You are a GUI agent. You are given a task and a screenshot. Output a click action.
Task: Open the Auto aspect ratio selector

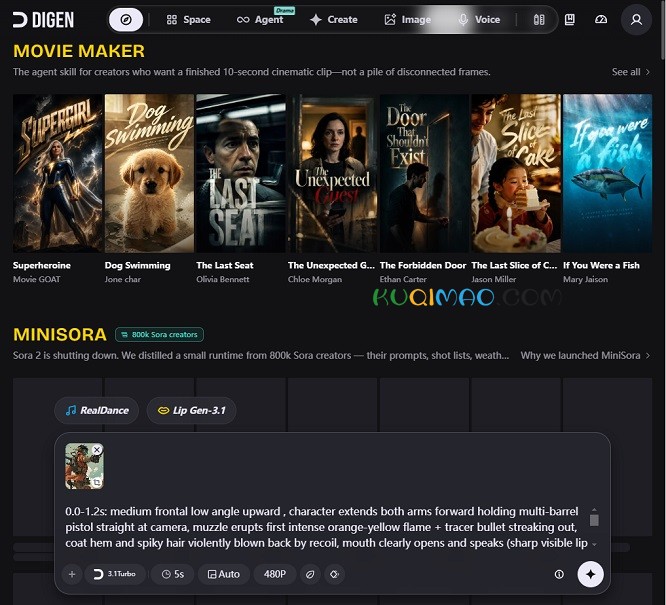[x=223, y=574]
